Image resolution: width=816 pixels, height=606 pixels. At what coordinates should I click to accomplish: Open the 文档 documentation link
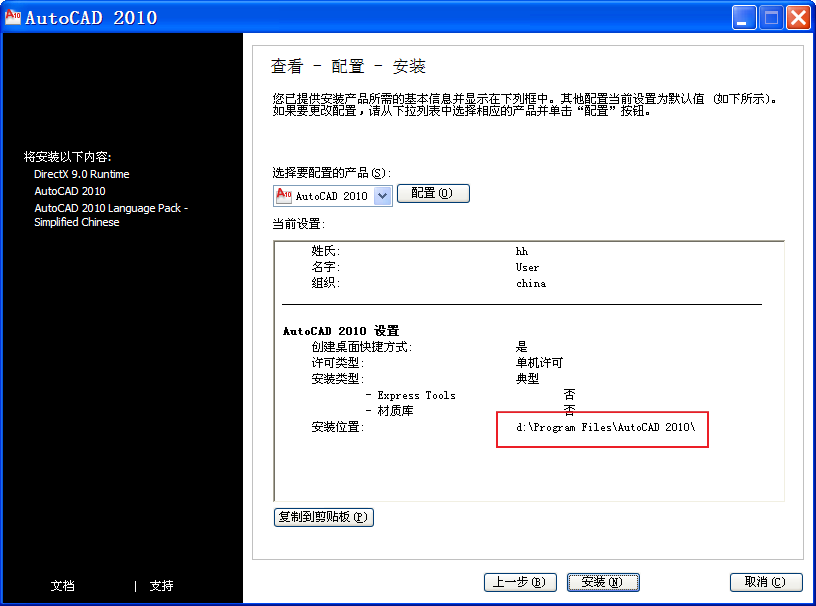[62, 586]
